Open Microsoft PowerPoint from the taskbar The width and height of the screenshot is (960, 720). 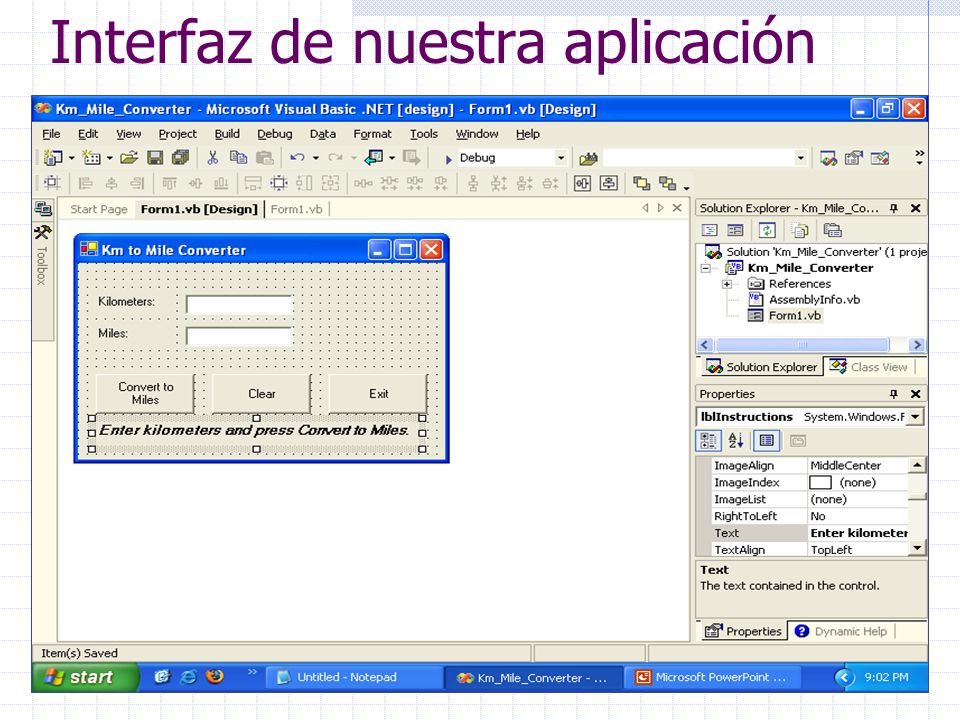[713, 677]
